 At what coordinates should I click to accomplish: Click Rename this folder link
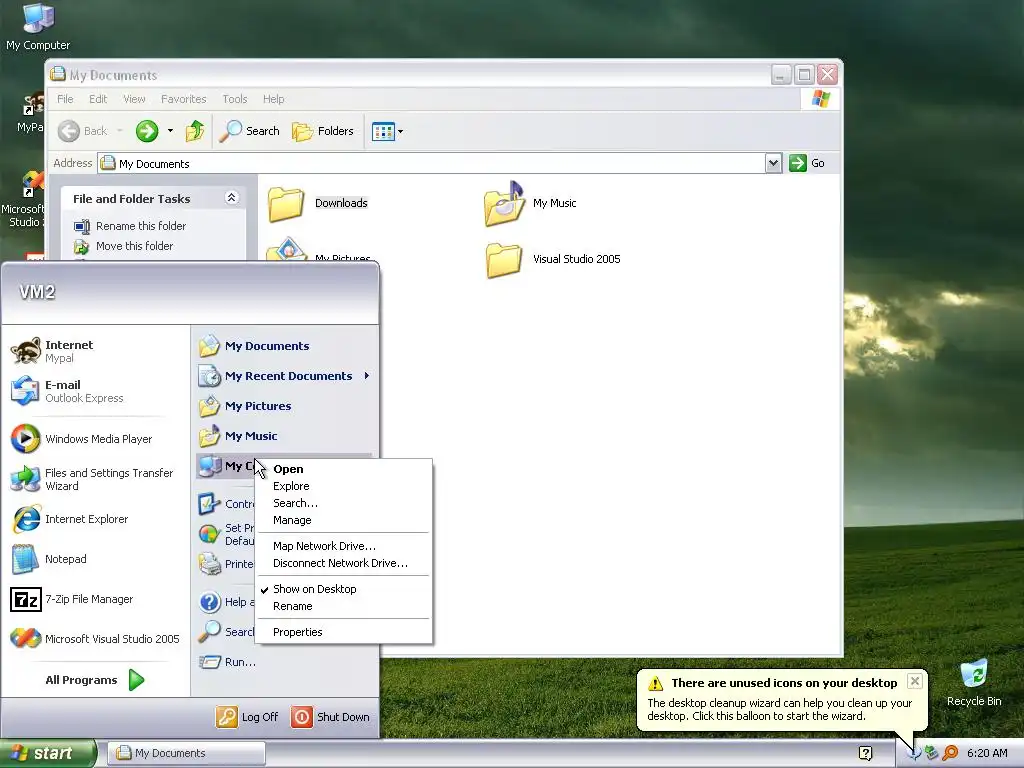tap(130, 226)
